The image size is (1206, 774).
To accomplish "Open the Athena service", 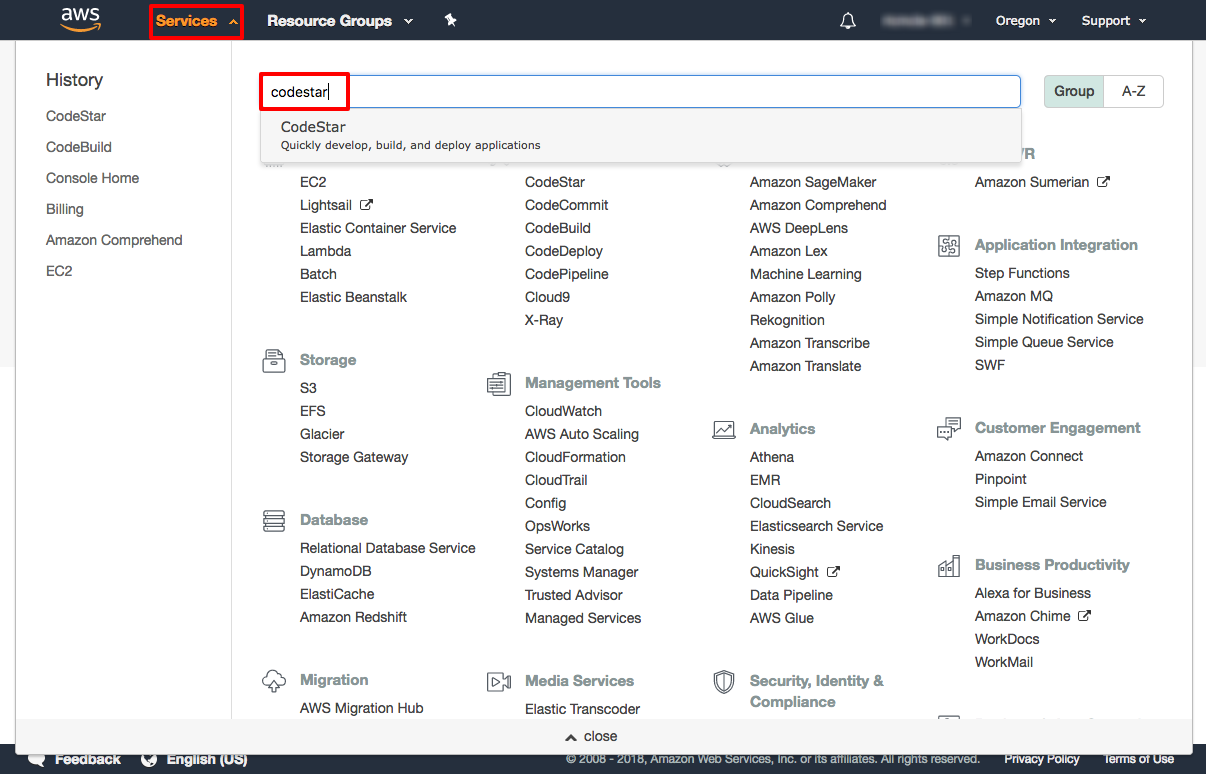I will [772, 457].
